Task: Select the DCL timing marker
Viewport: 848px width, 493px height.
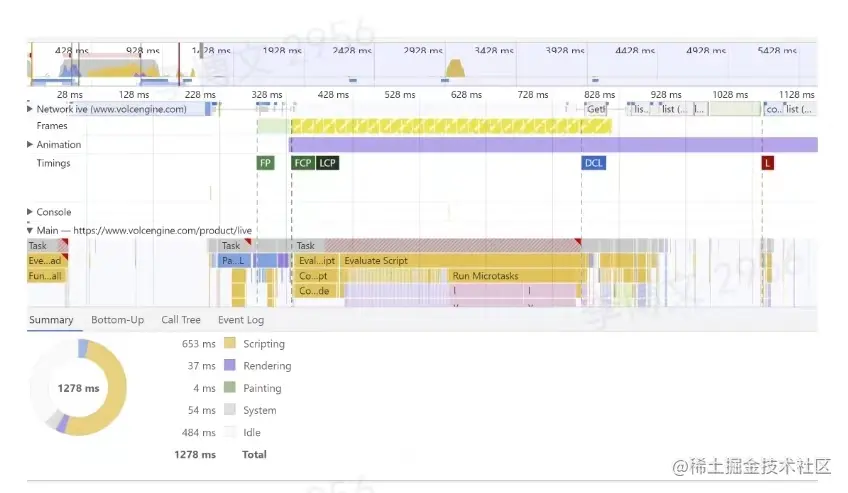Action: click(x=593, y=163)
